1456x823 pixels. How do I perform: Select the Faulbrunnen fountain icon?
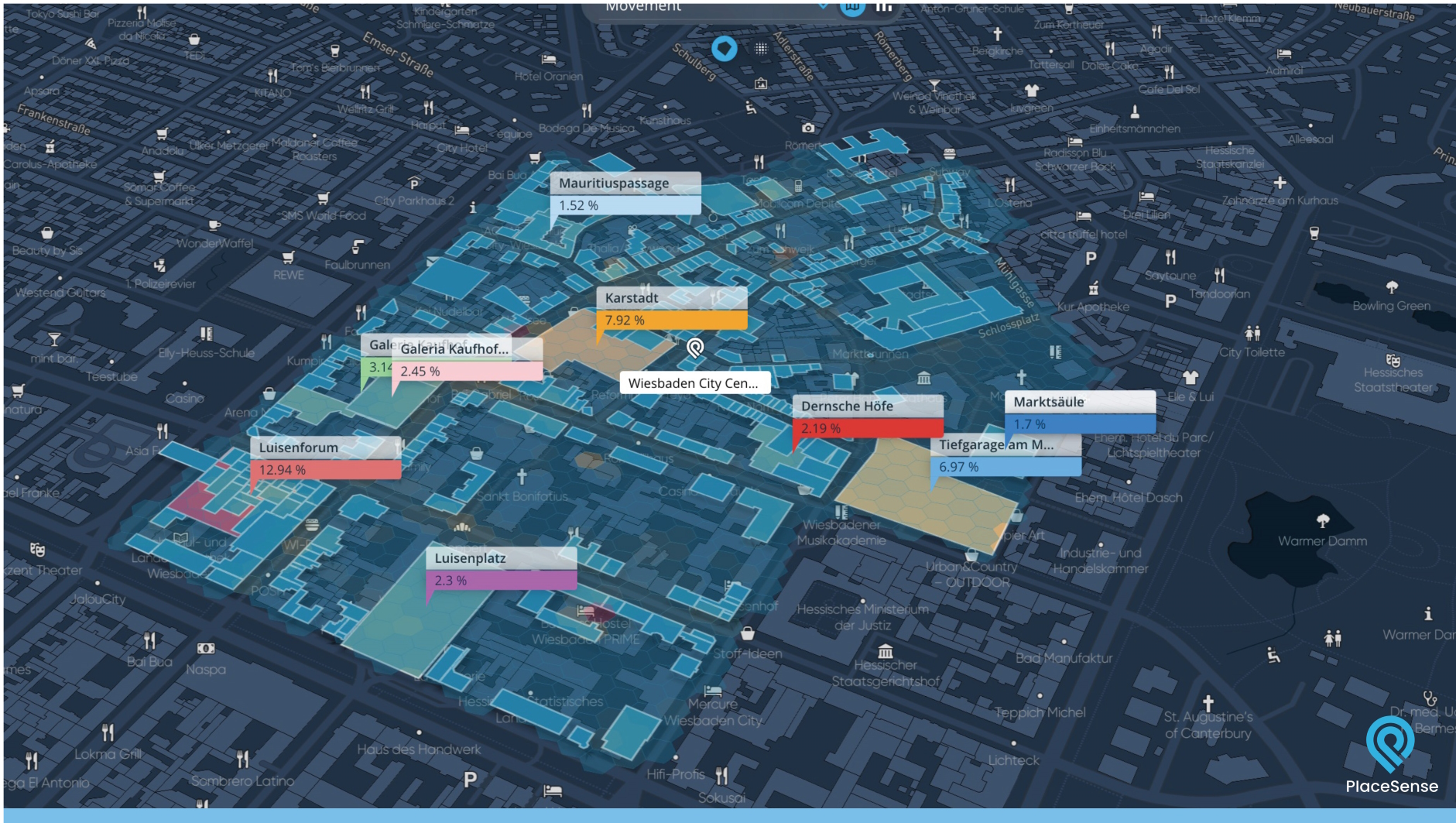coord(357,247)
